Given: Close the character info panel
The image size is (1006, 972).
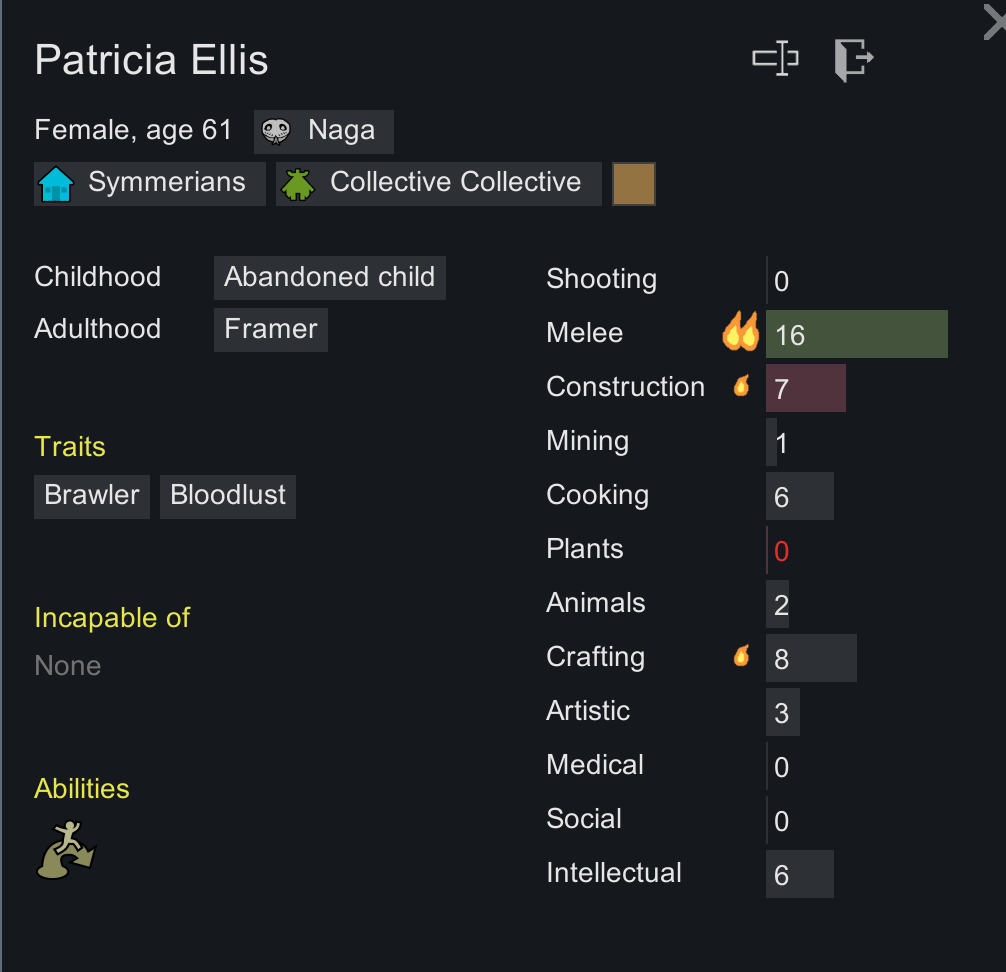Looking at the screenshot, I should (x=994, y=22).
